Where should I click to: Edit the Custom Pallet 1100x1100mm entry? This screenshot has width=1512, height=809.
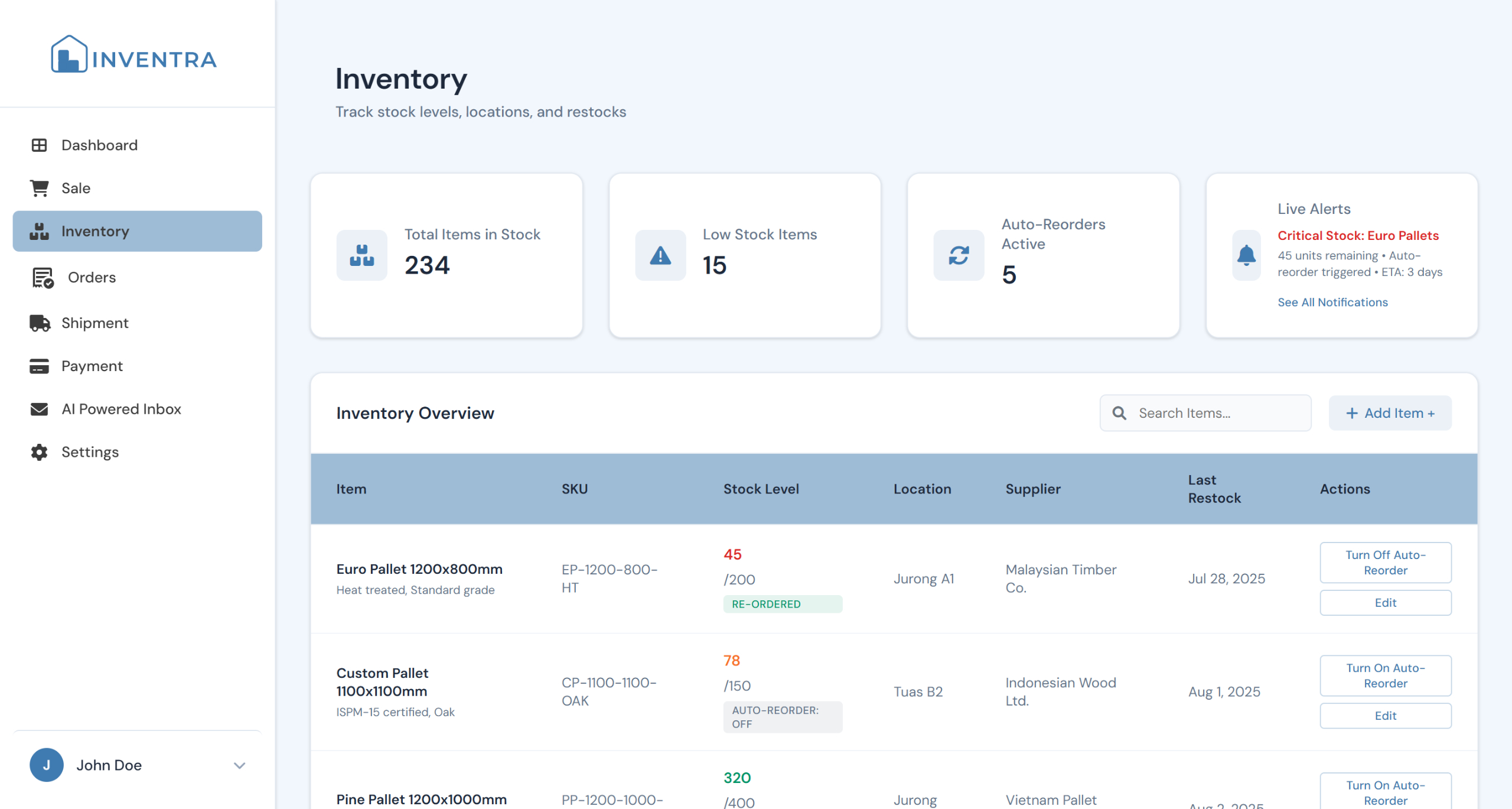tap(1386, 716)
